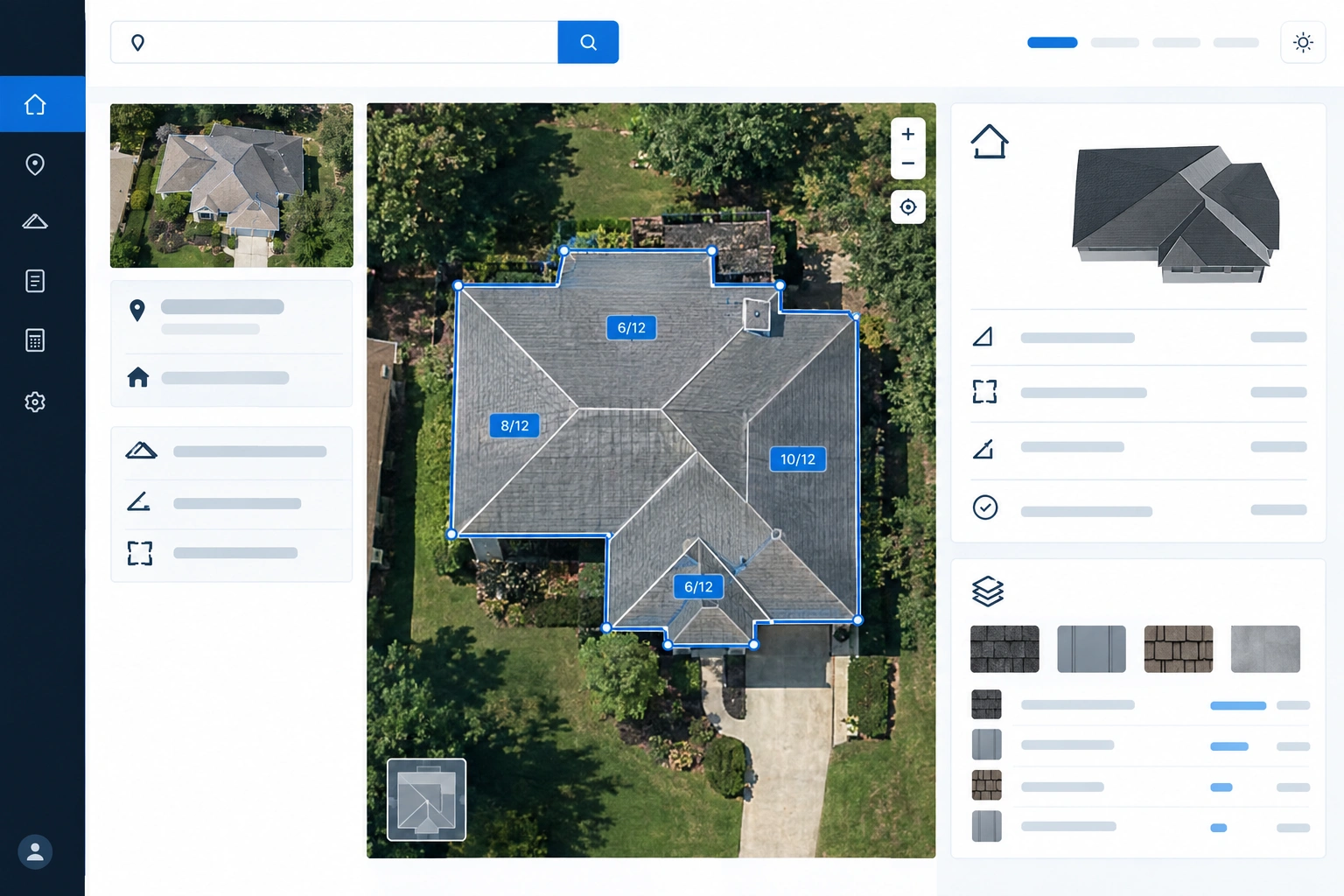Open the location pin sidebar icon
This screenshot has height=896, width=1344.
(35, 164)
